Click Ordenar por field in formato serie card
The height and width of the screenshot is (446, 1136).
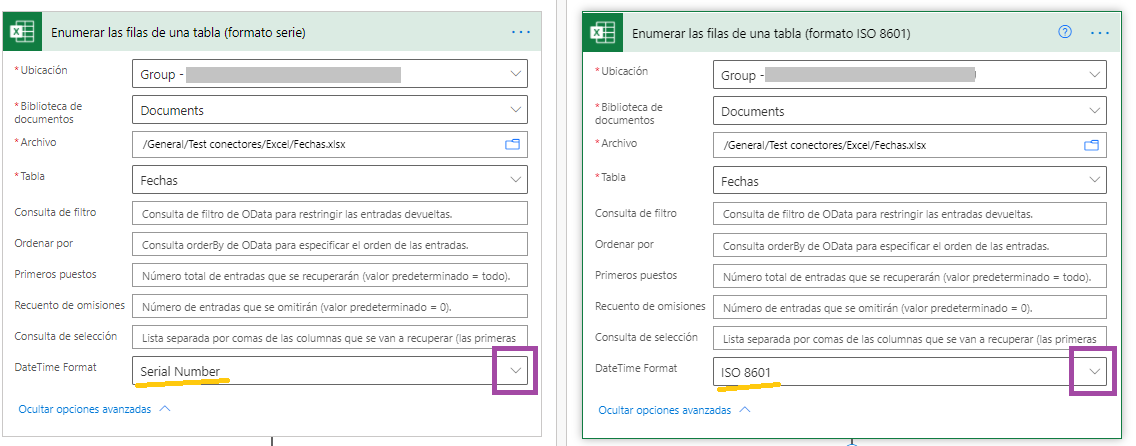(x=330, y=245)
